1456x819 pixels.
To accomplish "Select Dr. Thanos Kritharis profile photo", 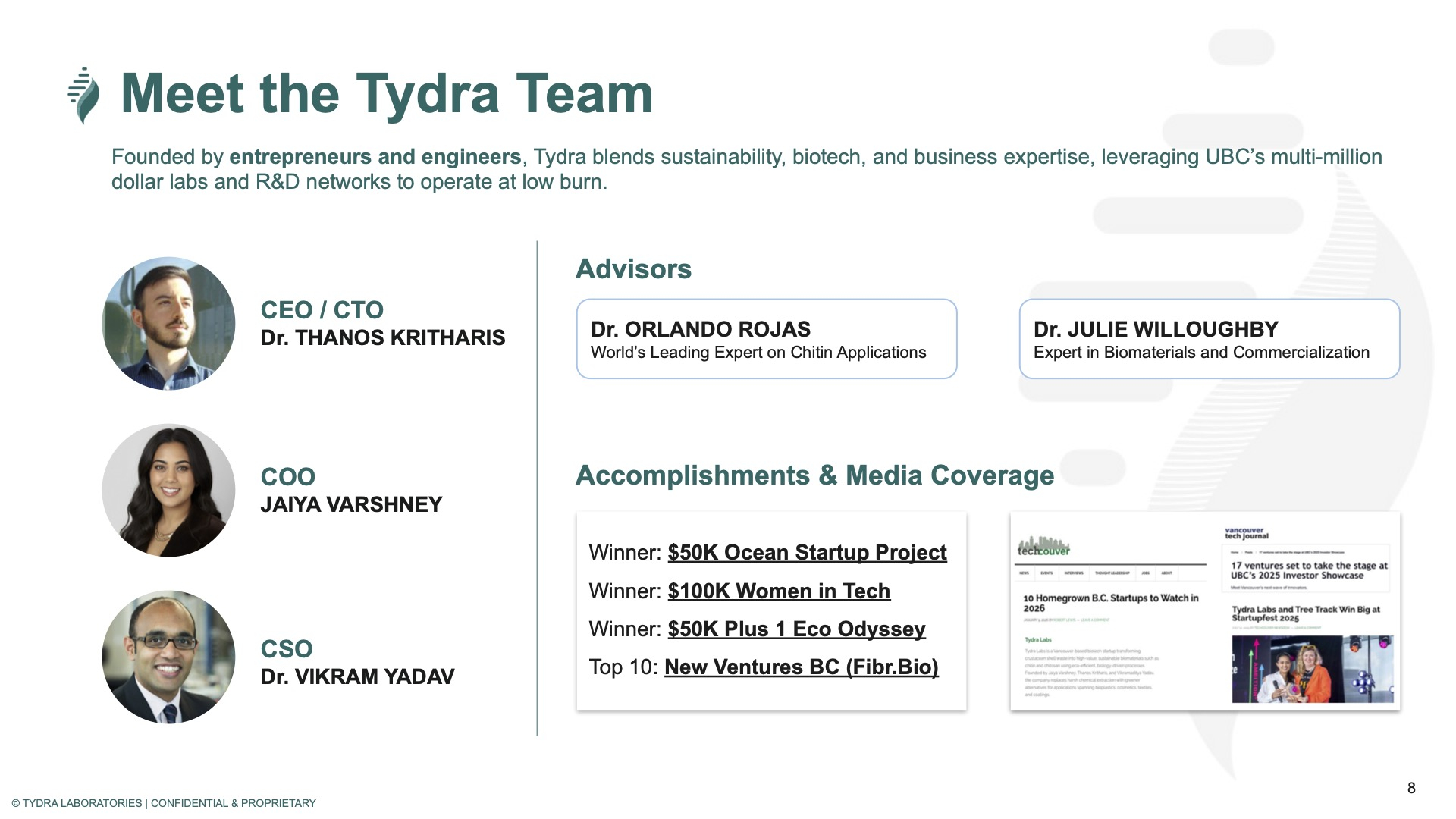I will click(168, 324).
